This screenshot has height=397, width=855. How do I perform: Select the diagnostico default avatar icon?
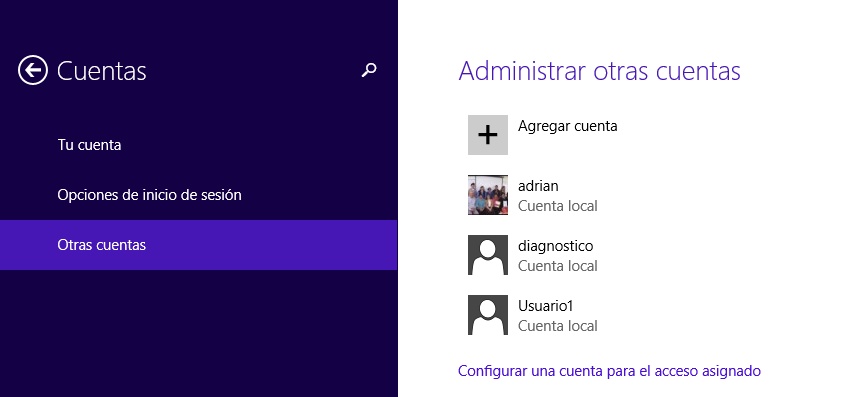pyautogui.click(x=487, y=255)
